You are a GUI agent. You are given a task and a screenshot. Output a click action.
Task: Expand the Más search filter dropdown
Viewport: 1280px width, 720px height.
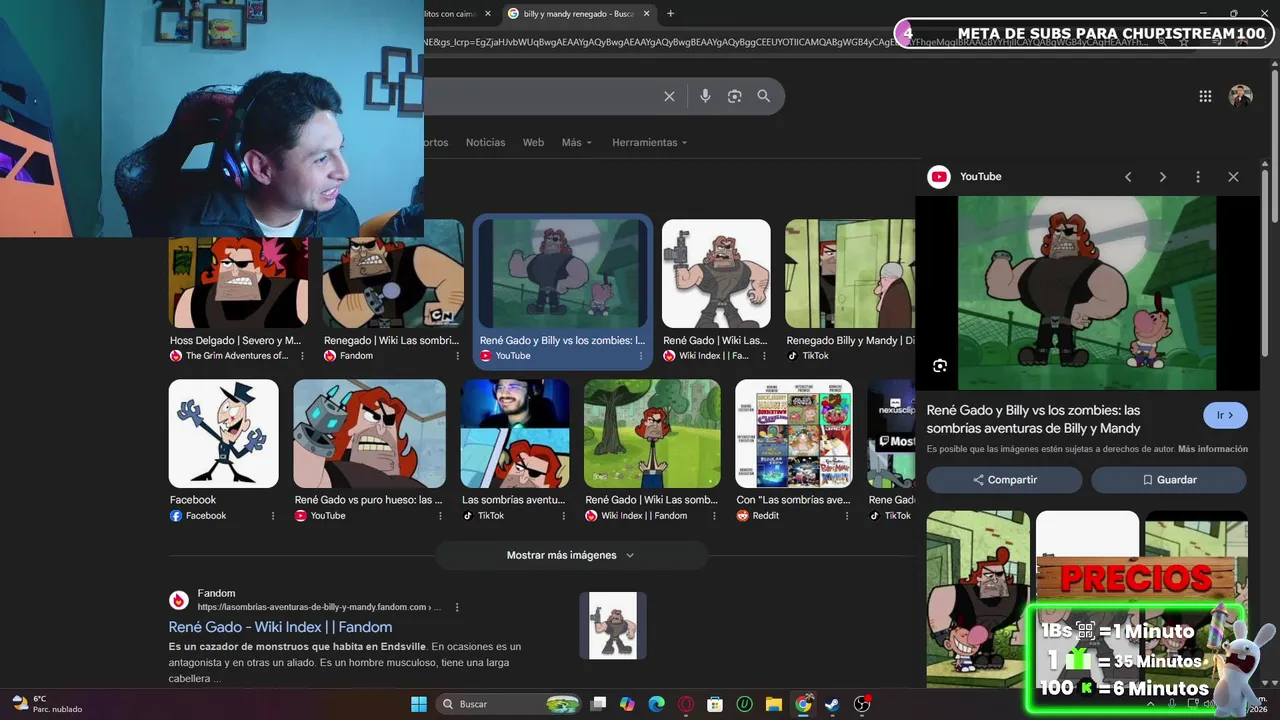tap(577, 142)
